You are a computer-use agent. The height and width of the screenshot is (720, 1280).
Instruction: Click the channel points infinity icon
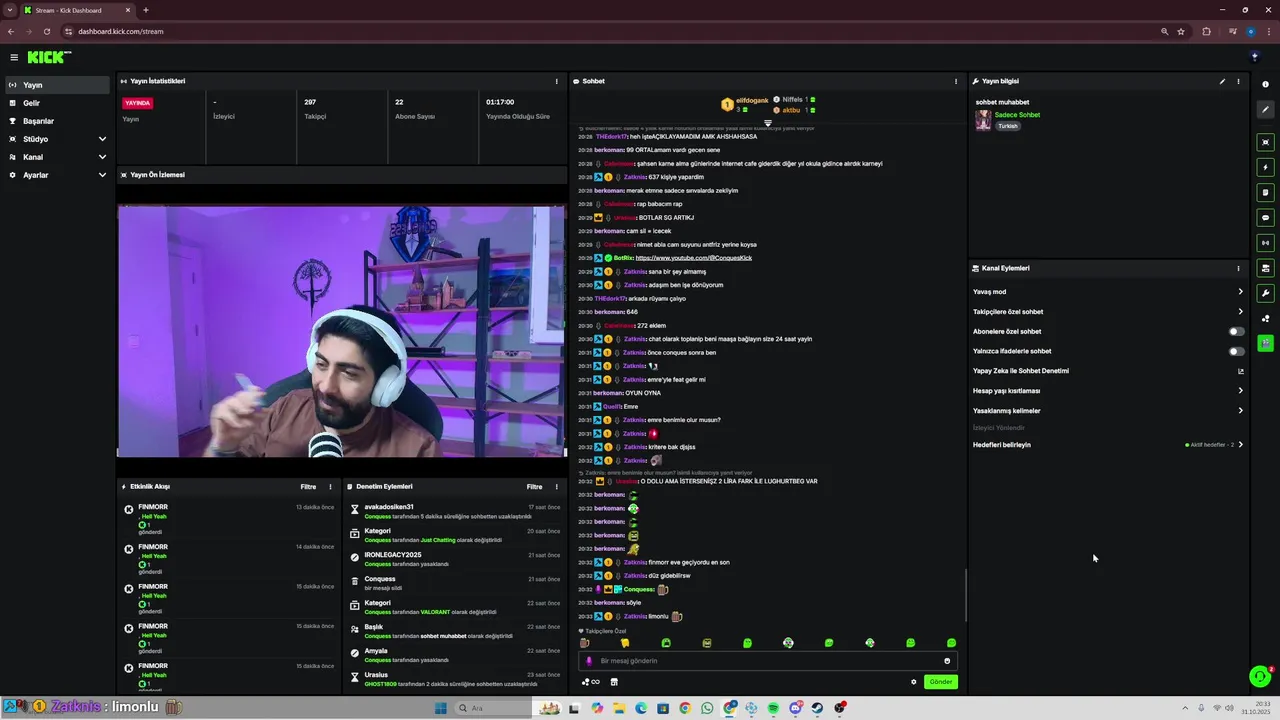(590, 682)
